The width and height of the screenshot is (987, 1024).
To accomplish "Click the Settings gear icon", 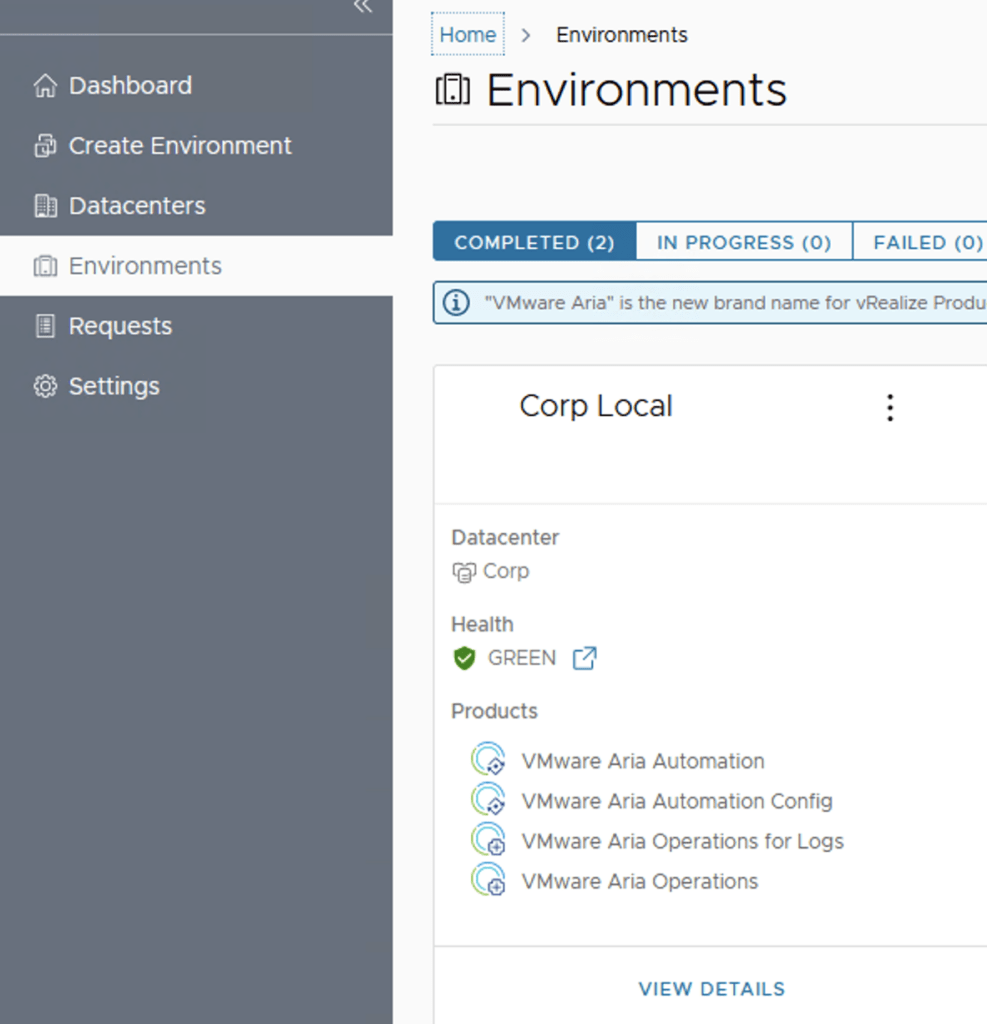I will [45, 386].
